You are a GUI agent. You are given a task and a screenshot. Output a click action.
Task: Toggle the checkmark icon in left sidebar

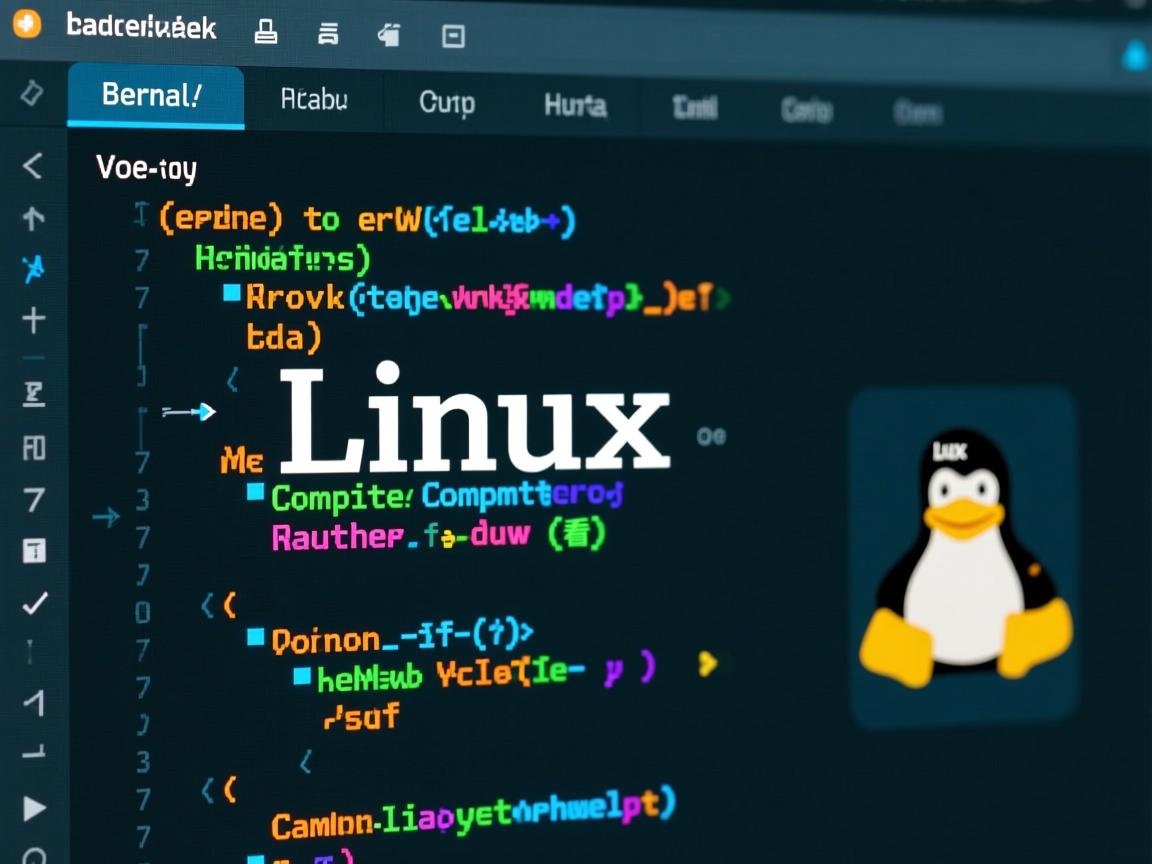tap(33, 604)
